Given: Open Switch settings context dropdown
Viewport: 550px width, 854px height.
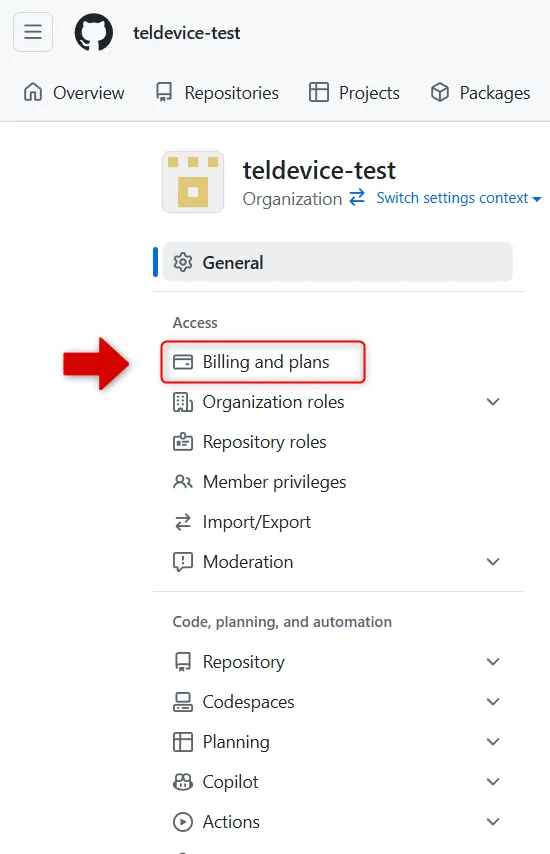Looking at the screenshot, I should tap(459, 198).
